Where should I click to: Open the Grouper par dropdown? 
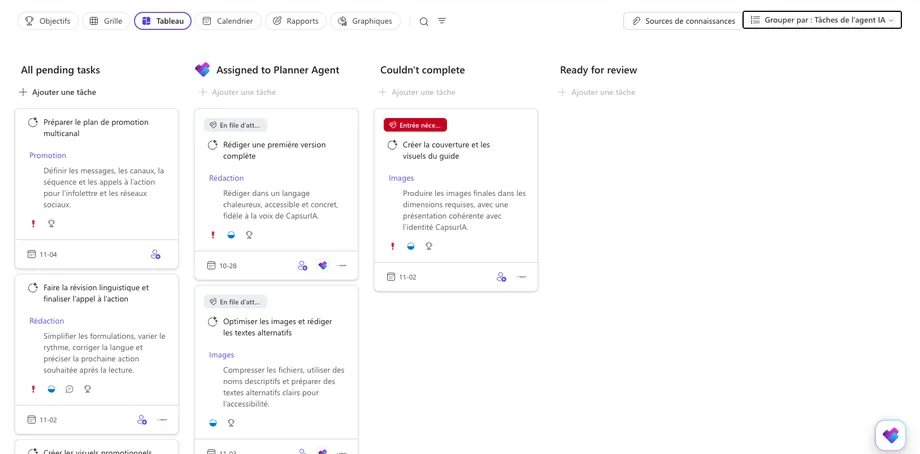coord(821,20)
